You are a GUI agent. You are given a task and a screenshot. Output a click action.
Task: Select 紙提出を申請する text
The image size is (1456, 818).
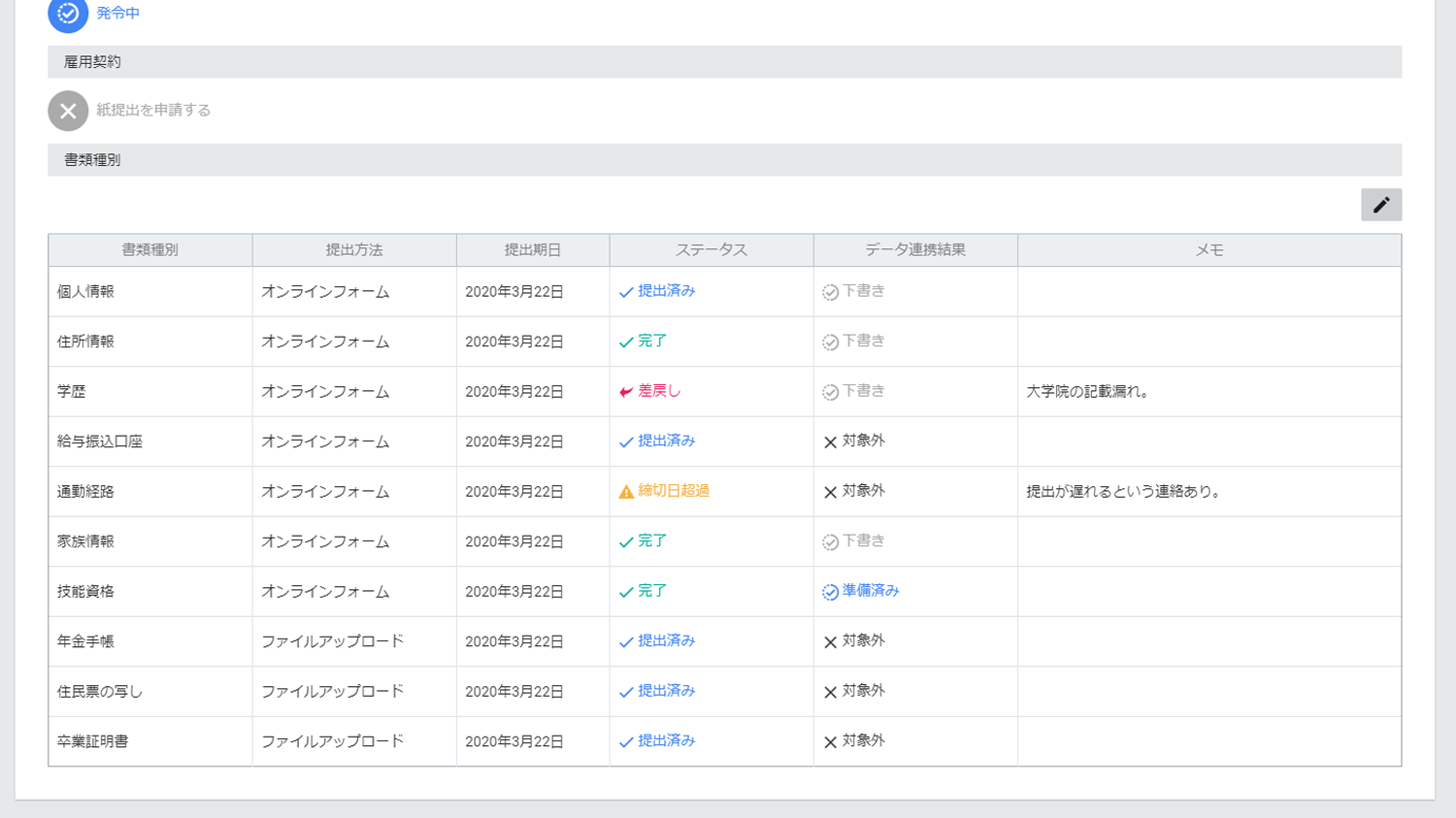tap(153, 111)
